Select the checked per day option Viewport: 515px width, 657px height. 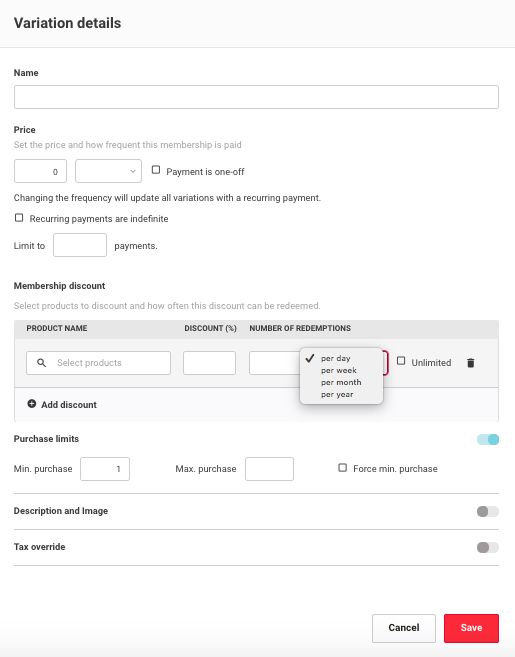335,358
